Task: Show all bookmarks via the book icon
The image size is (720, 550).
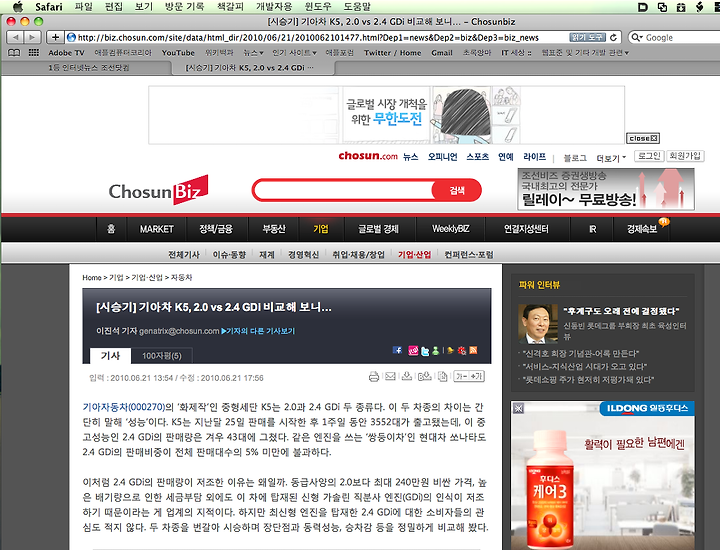Action: tap(14, 53)
